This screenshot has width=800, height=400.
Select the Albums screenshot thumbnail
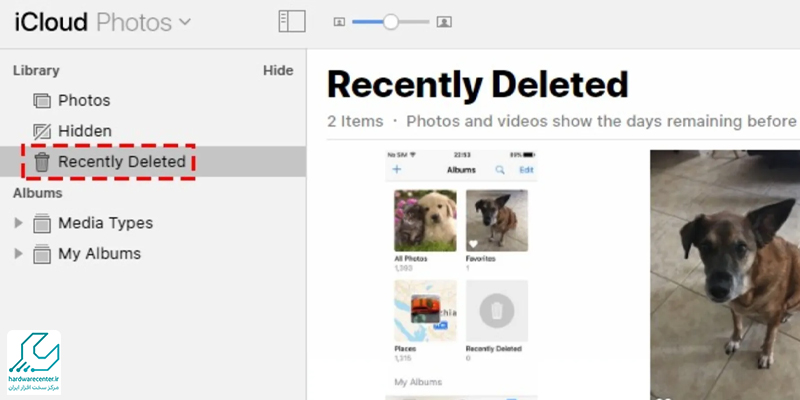[461, 275]
